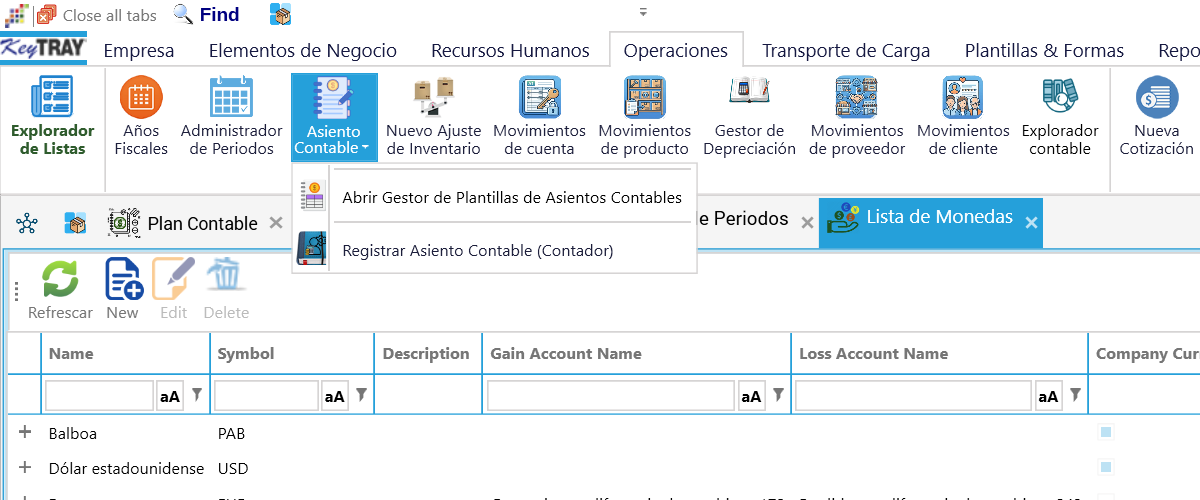1200x500 pixels.
Task: Open Plantillas & Formas ribbon tab
Action: tap(1044, 50)
